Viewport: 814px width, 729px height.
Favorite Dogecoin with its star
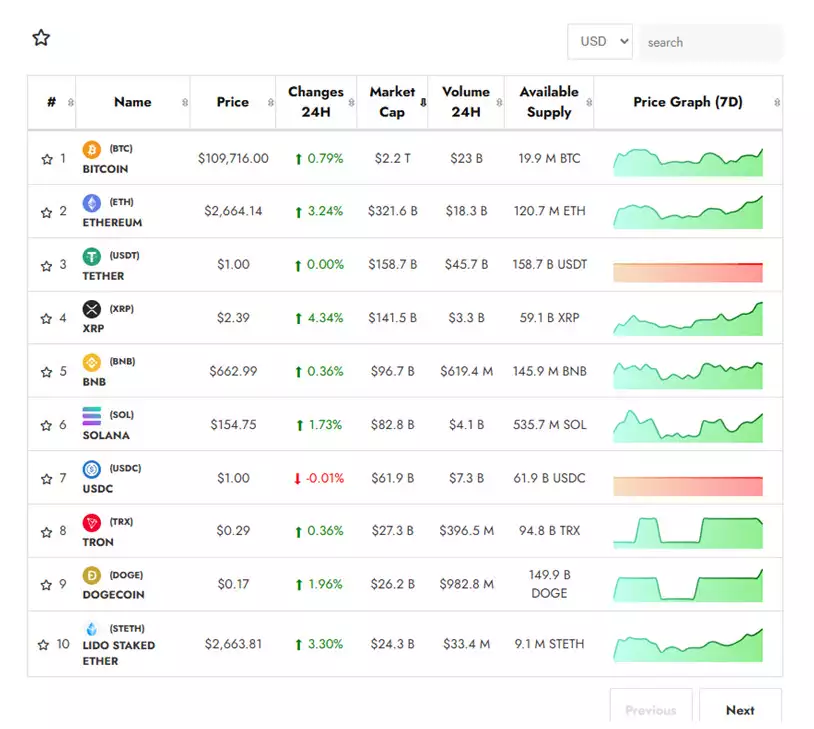point(47,585)
